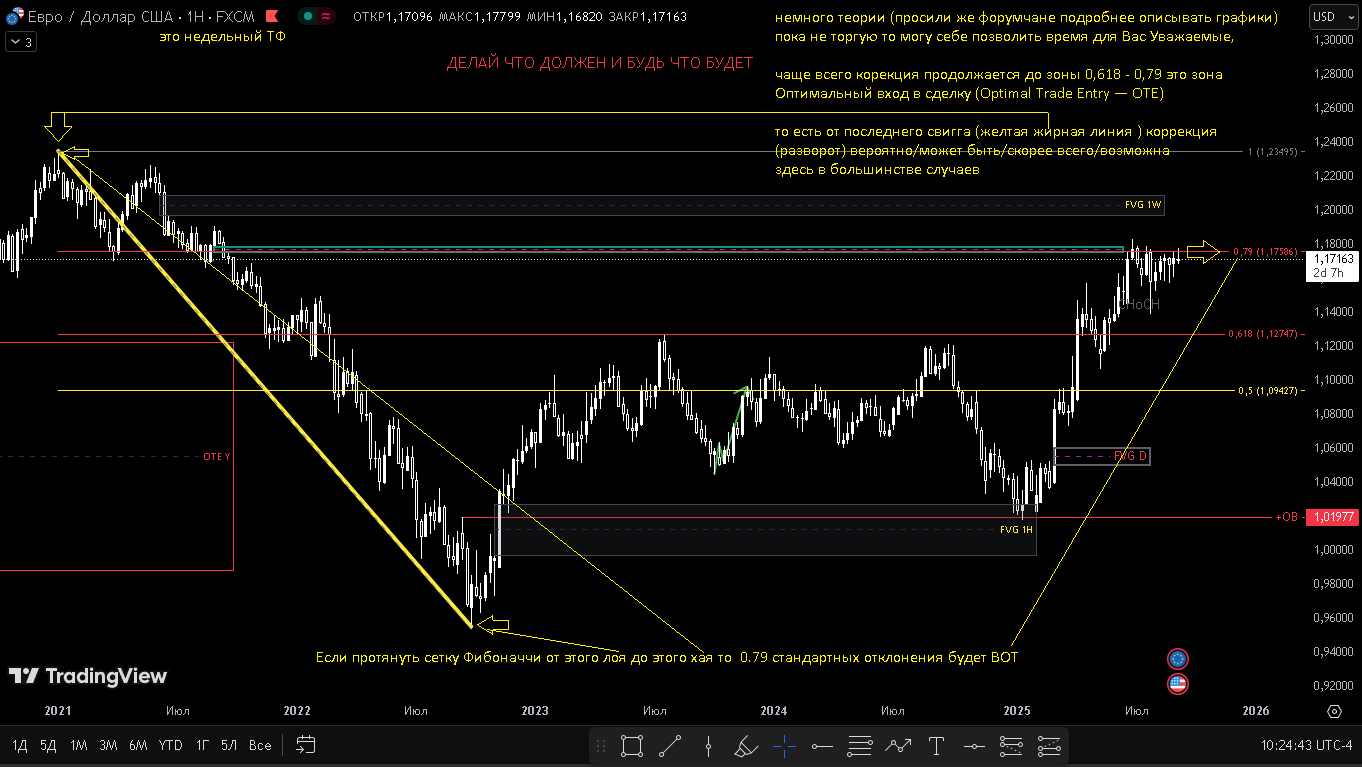
Task: Choose the text annotation tool
Action: [x=936, y=745]
